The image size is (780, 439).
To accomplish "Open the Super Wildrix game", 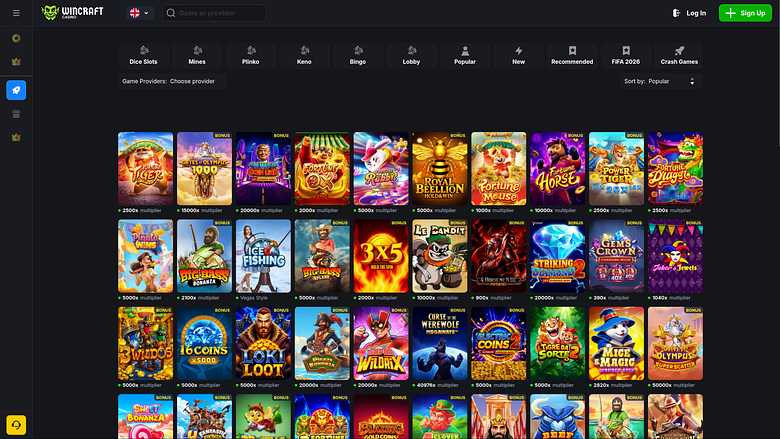I will point(381,344).
